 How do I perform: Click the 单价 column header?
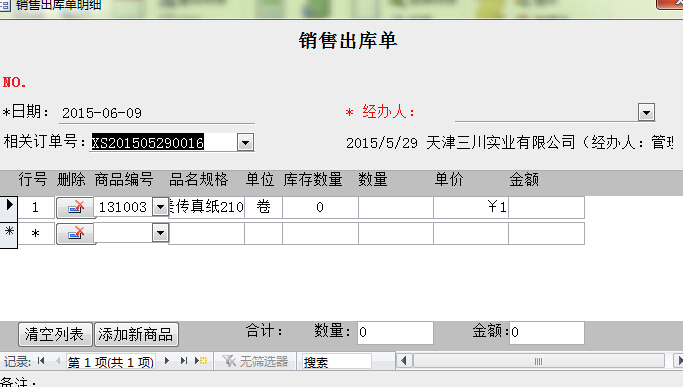[449, 180]
